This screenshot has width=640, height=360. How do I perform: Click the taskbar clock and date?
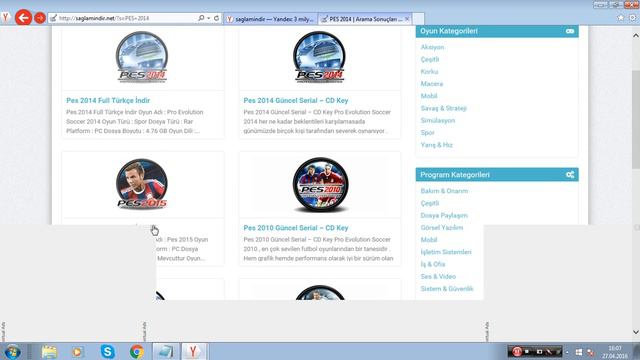(615, 352)
